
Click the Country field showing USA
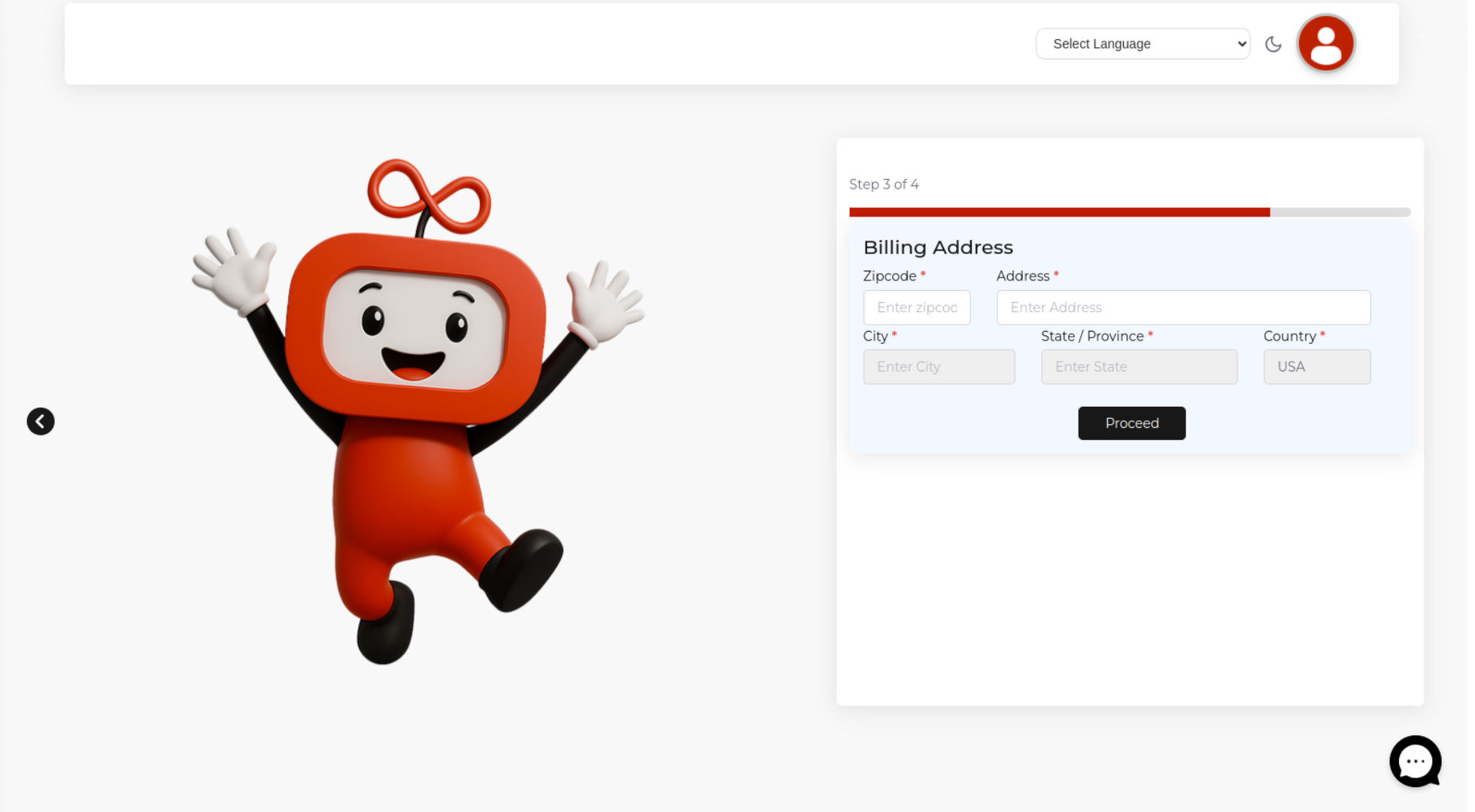(1316, 367)
